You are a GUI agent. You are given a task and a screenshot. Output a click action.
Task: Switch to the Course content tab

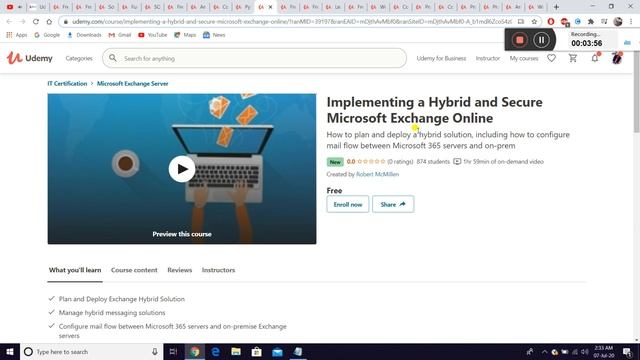(134, 270)
